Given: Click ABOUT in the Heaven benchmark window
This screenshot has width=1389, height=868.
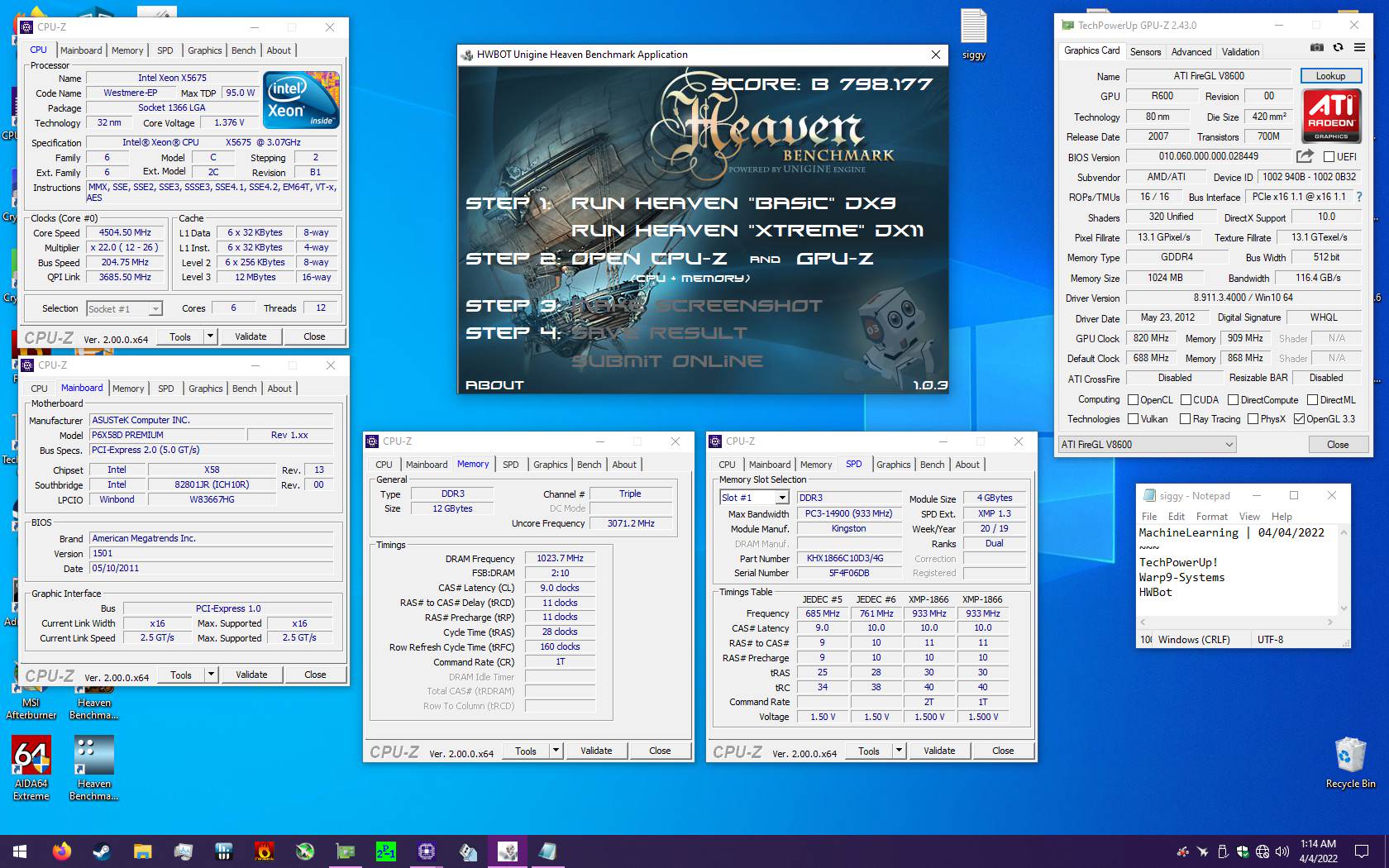Looking at the screenshot, I should tap(494, 385).
